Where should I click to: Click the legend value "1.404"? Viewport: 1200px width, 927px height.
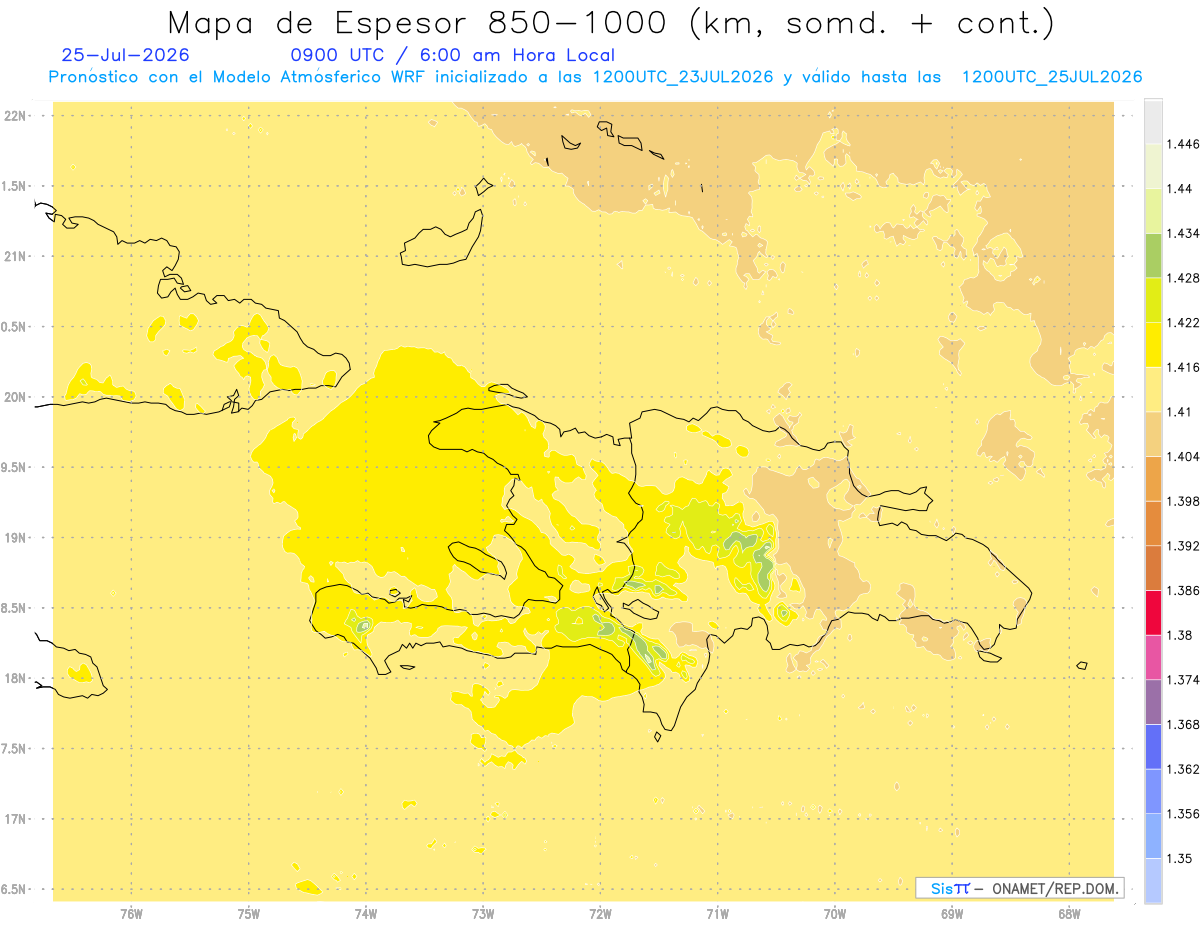pos(1183,456)
